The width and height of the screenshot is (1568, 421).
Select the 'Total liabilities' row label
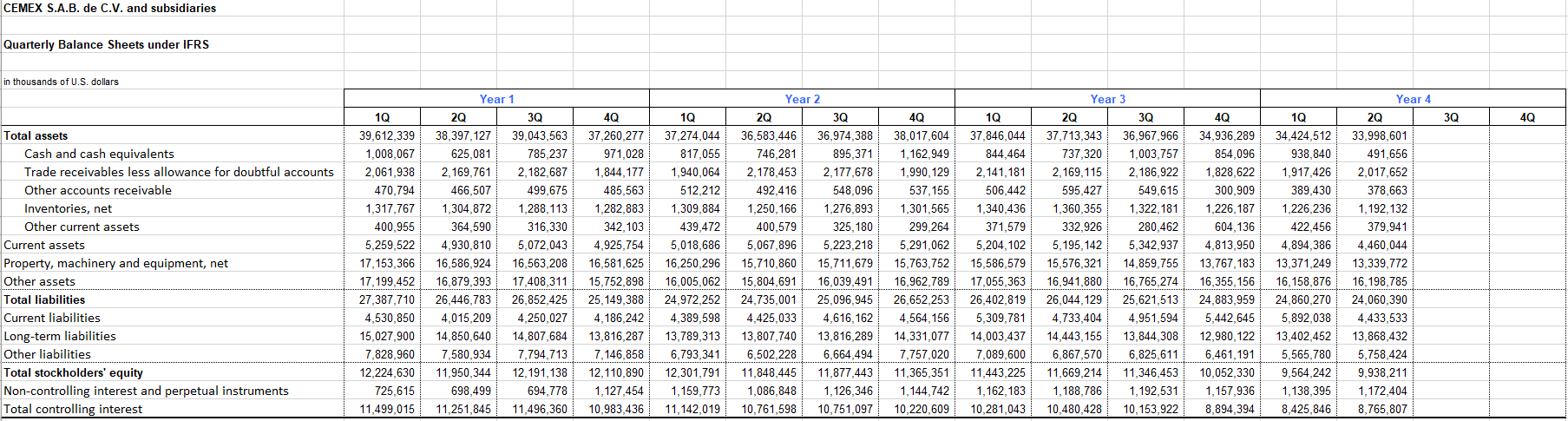(x=44, y=299)
